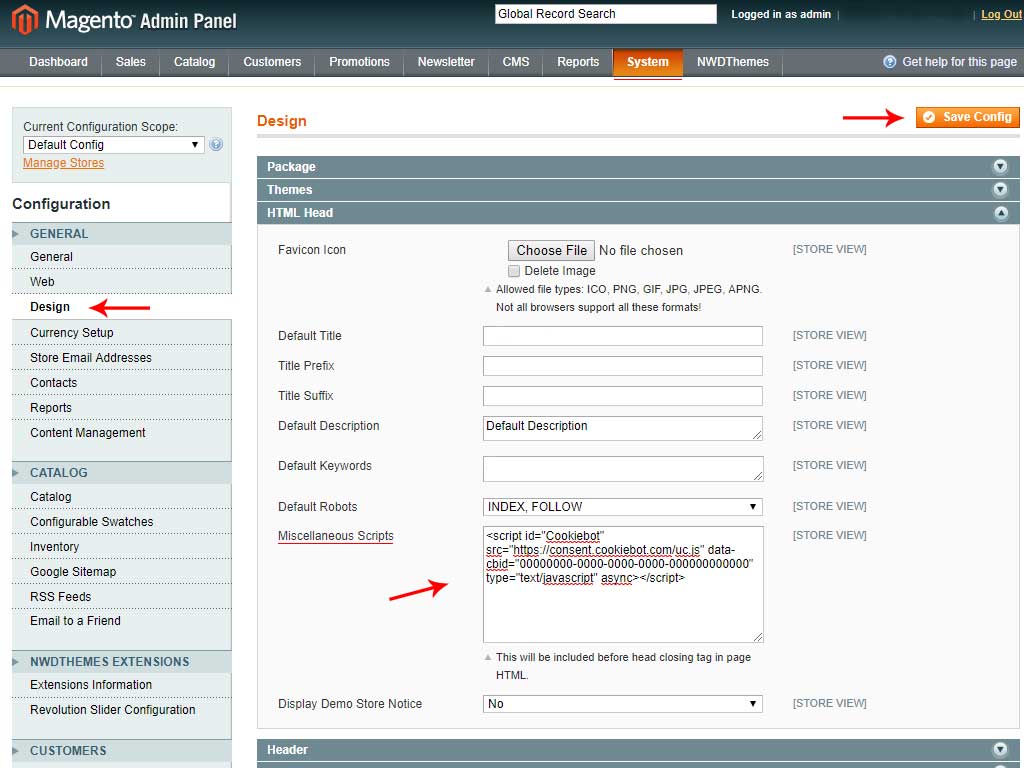This screenshot has width=1024, height=768.
Task: Open the Customers top menu
Action: [x=272, y=62]
